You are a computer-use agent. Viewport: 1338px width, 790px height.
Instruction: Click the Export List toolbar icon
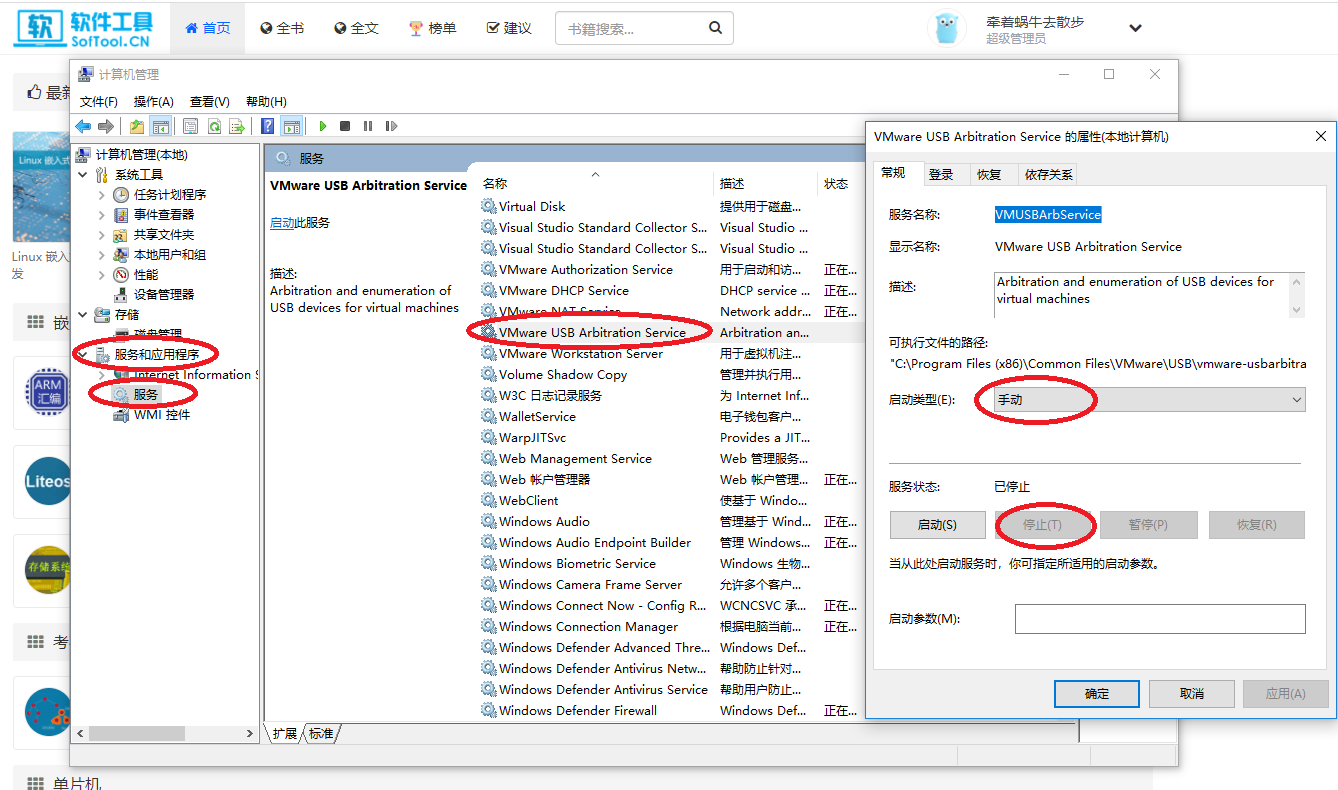237,126
